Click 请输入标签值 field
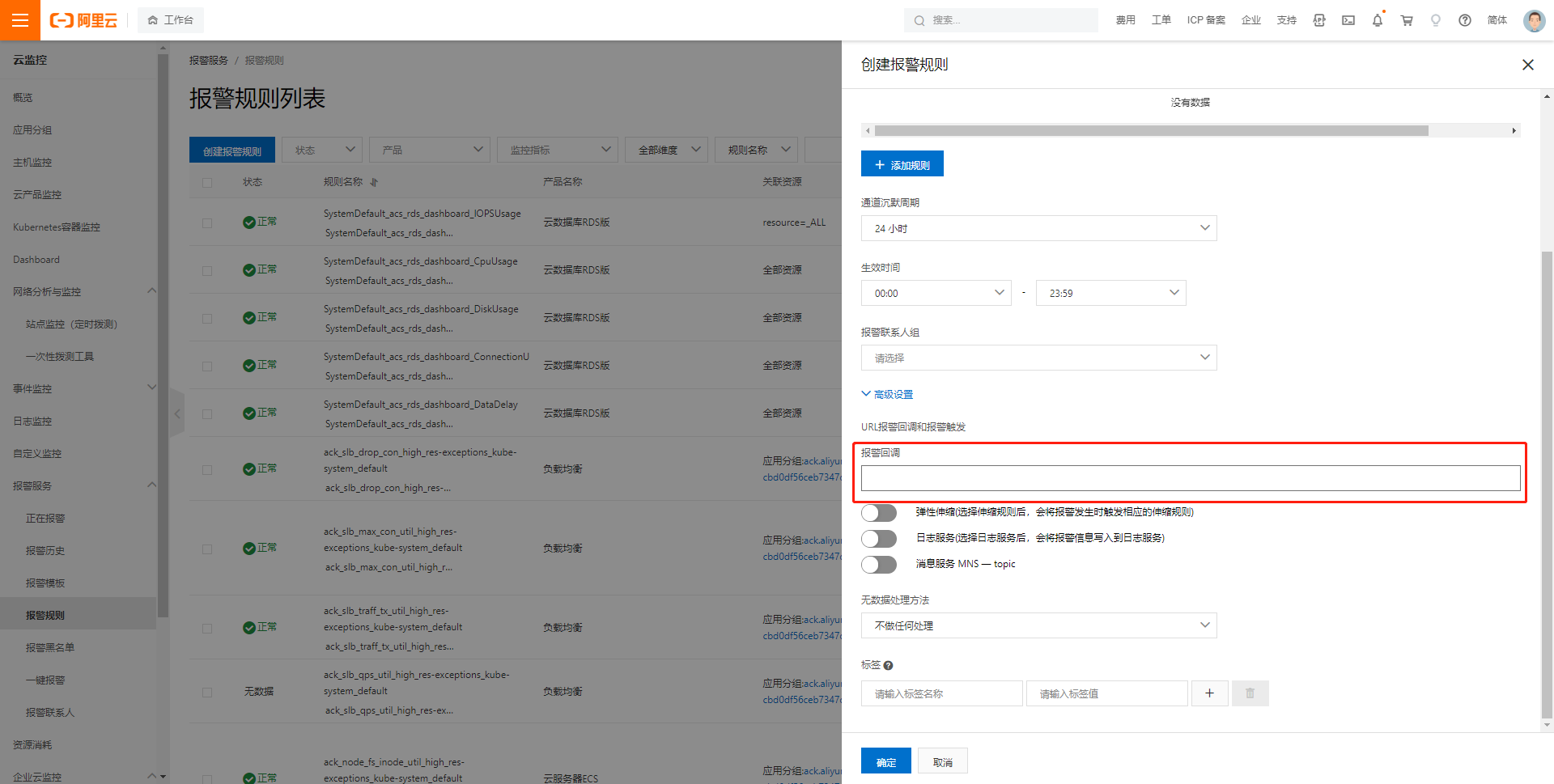Viewport: 1554px width, 784px height. point(1107,693)
